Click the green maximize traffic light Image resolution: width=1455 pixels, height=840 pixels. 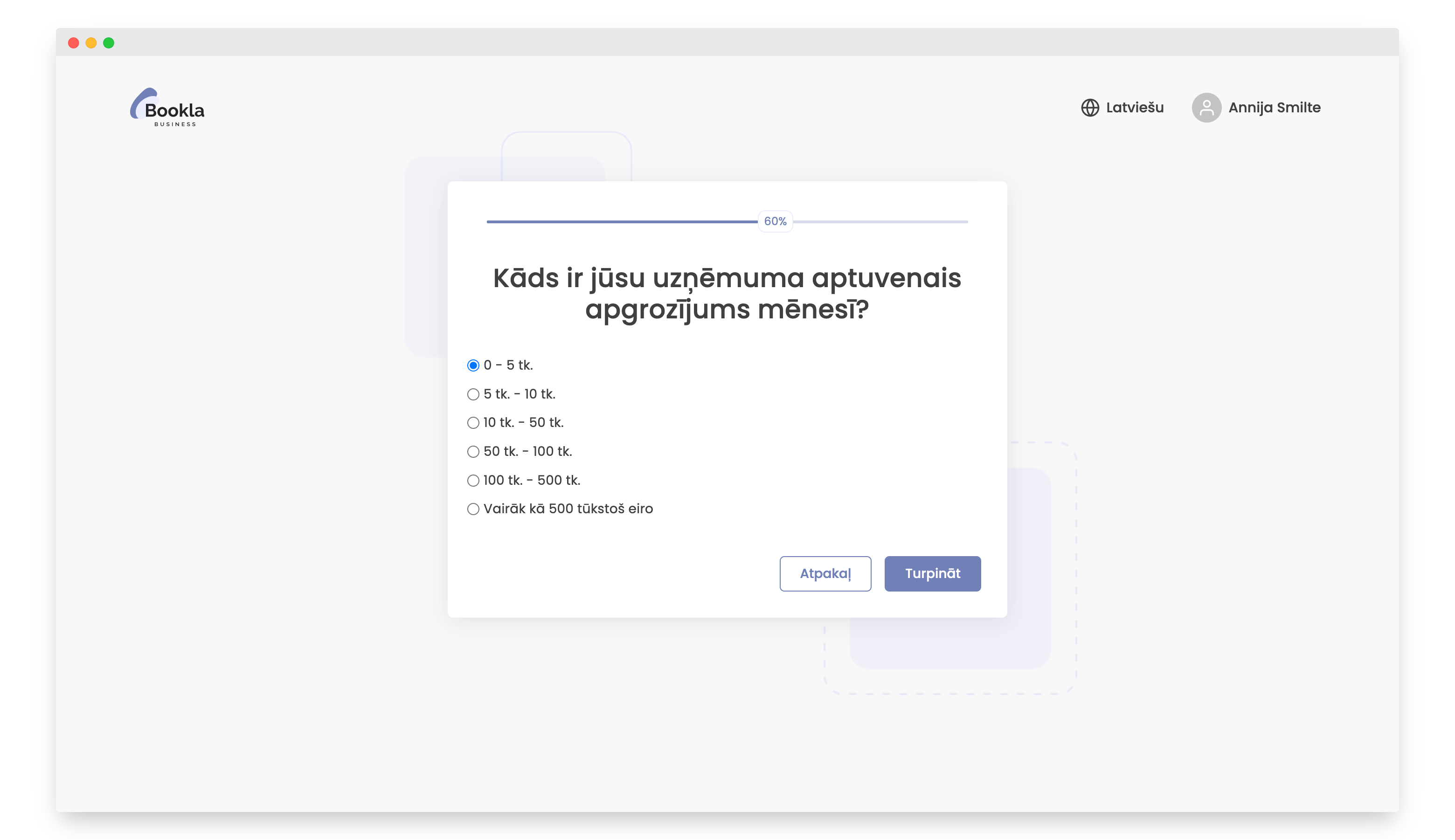pyautogui.click(x=109, y=42)
